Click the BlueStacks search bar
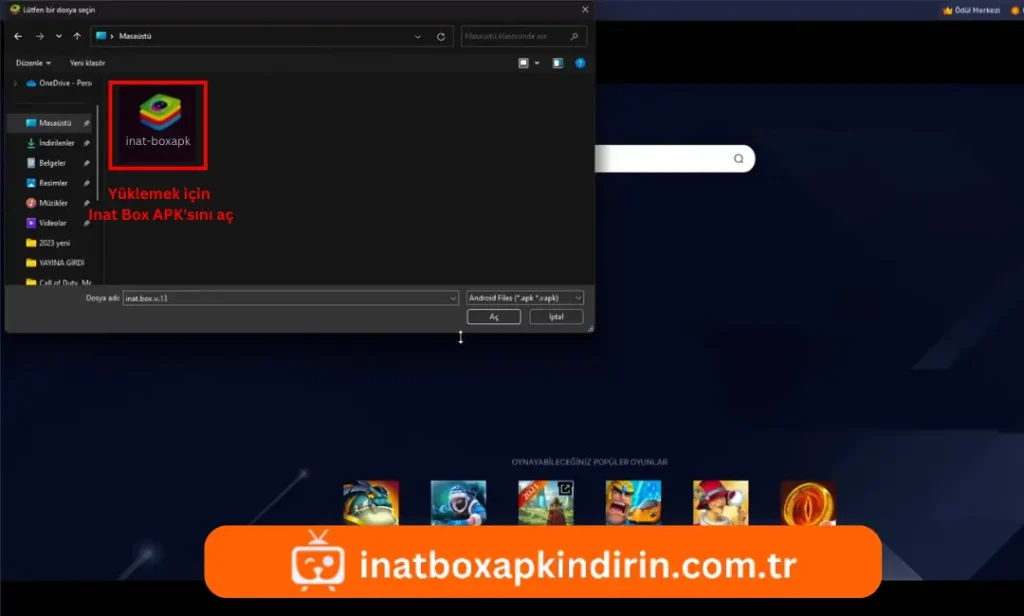1024x616 pixels. click(x=675, y=159)
